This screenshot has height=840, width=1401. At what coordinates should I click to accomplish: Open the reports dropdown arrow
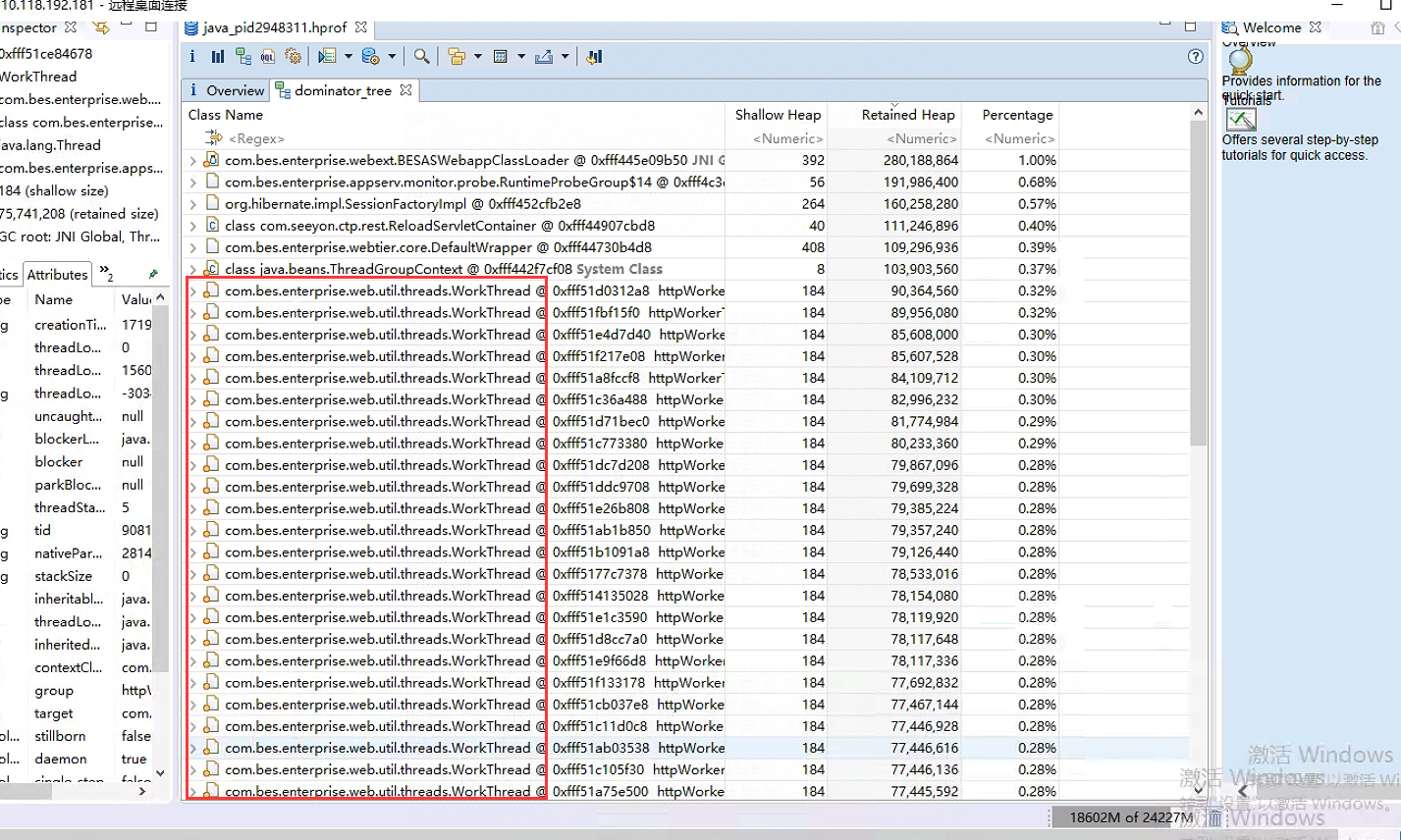(x=349, y=57)
